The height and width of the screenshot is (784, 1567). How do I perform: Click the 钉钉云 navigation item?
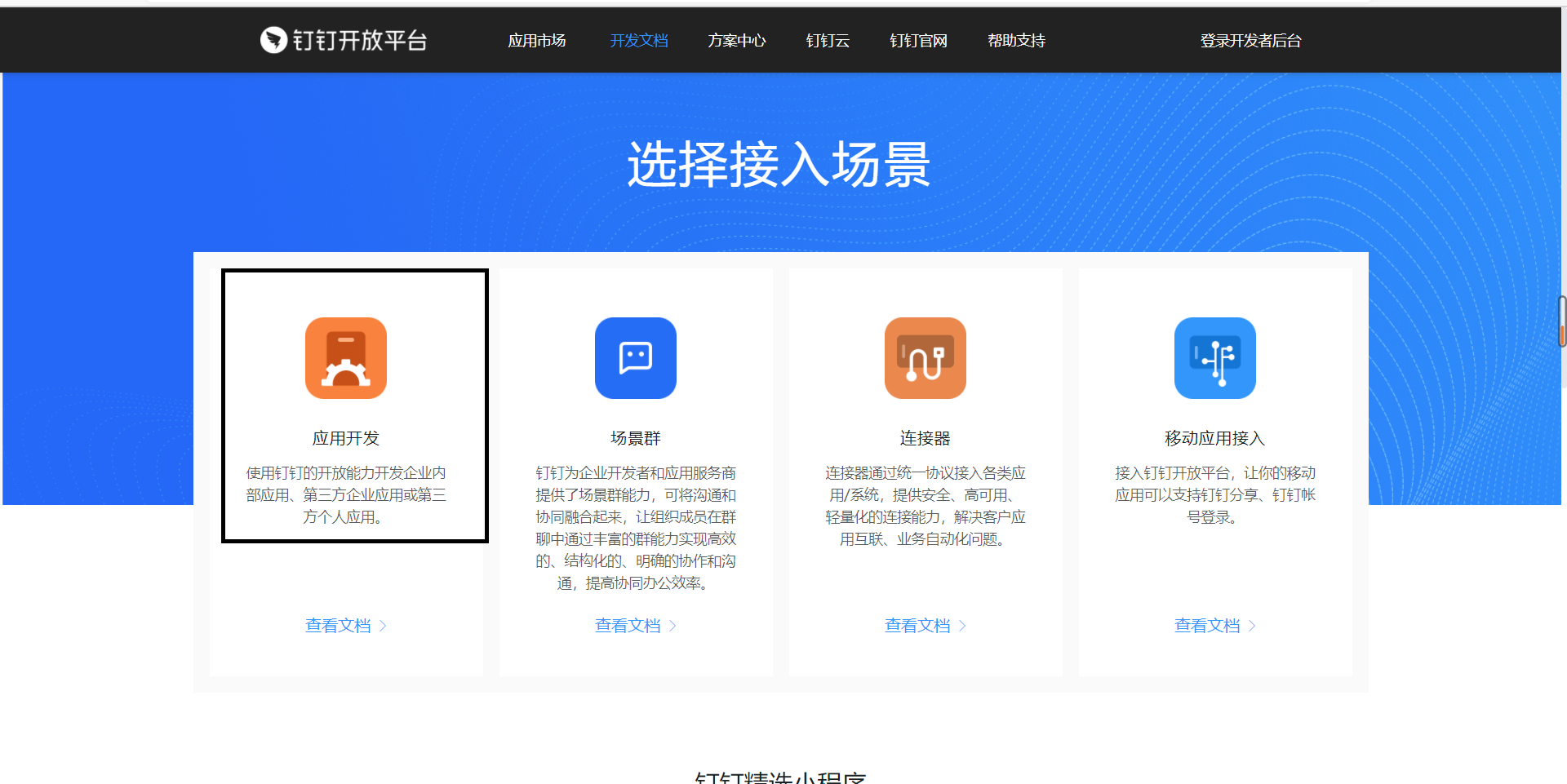pos(826,40)
